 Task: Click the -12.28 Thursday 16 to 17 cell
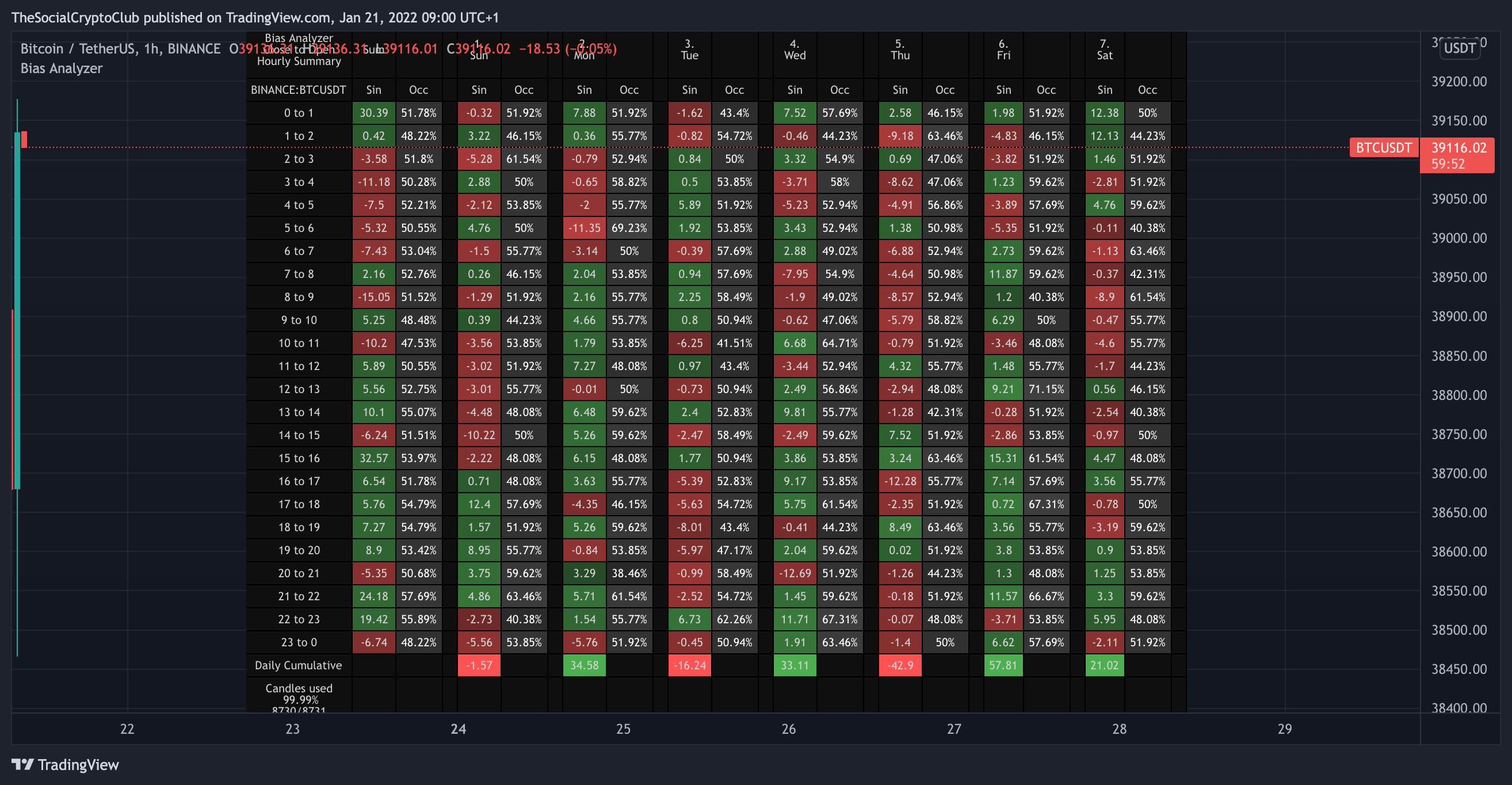click(899, 481)
